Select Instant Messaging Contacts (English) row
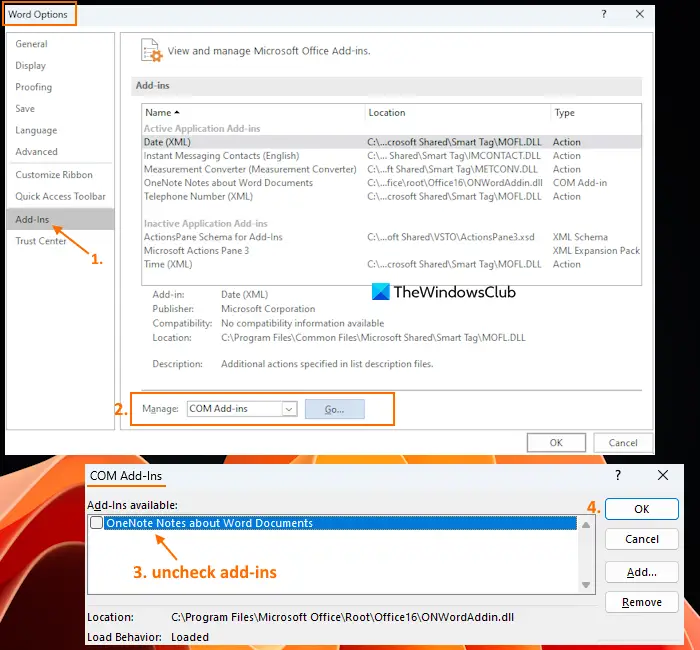This screenshot has height=650, width=700. pos(392,156)
